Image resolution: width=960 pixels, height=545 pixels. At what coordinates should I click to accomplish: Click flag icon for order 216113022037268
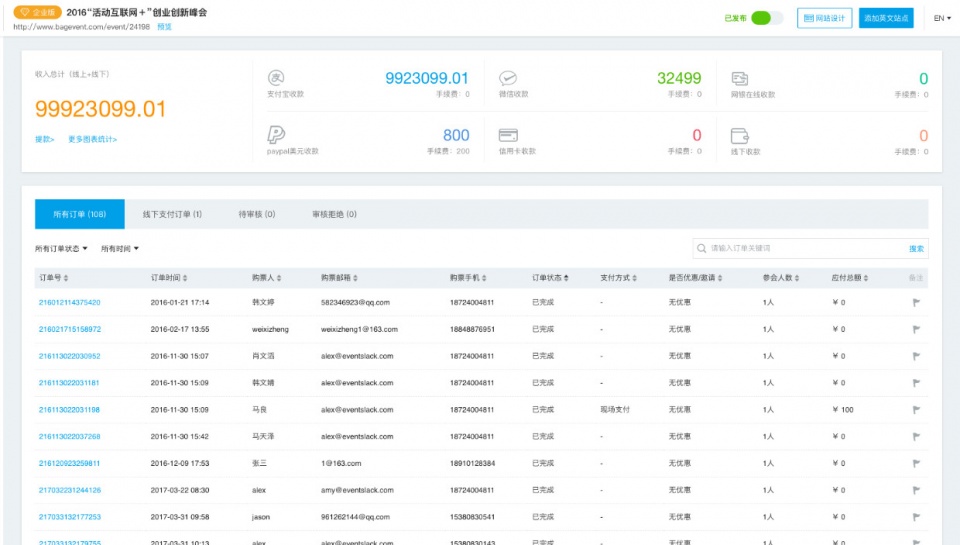point(916,437)
